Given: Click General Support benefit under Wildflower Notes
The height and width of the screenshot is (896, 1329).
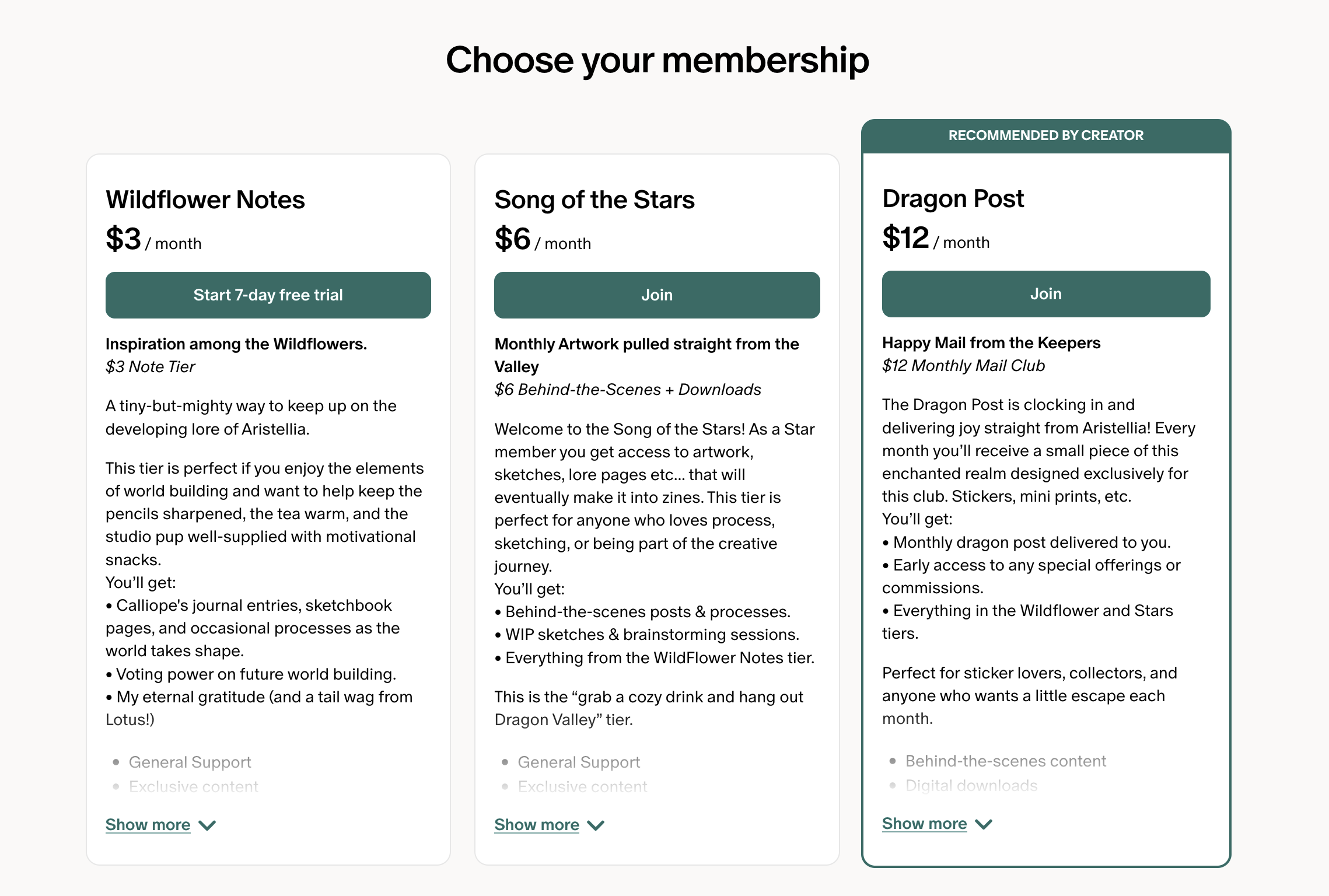Looking at the screenshot, I should (x=190, y=762).
